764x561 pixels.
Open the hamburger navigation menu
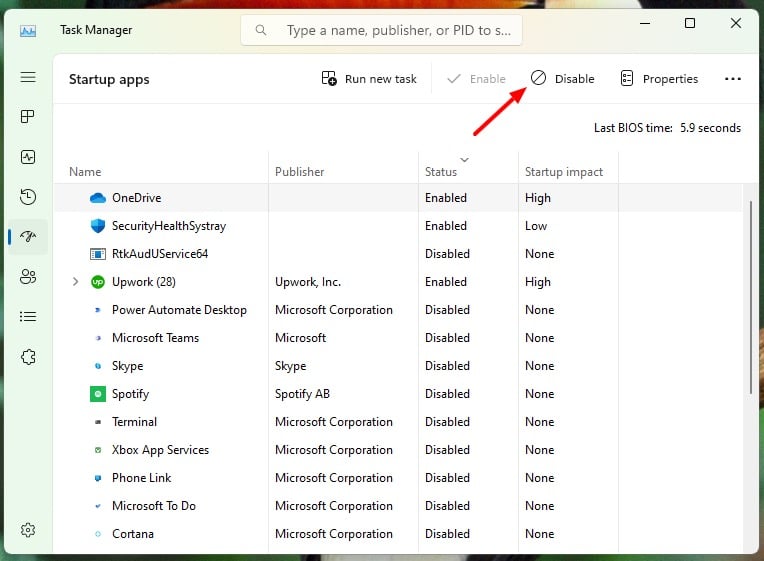(x=28, y=77)
